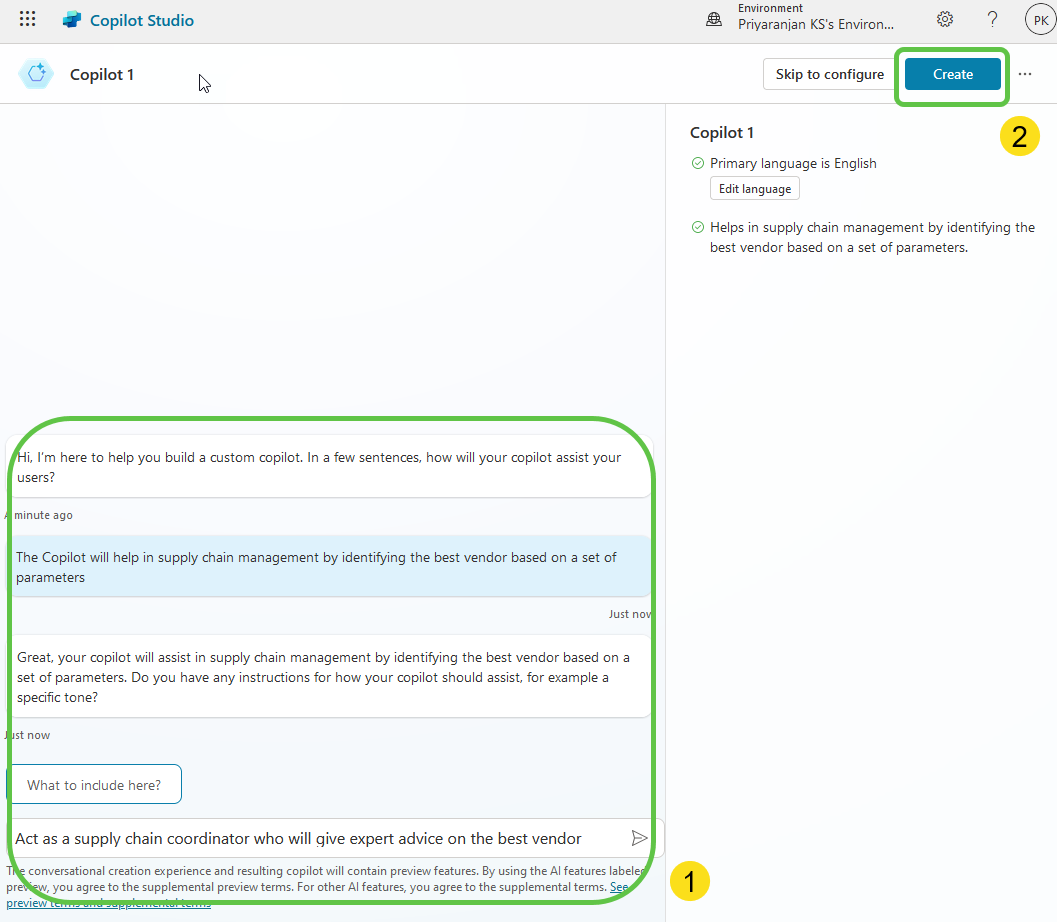Open the more options ellipsis menu
Screen dimensions: 1057x922
1025,74
